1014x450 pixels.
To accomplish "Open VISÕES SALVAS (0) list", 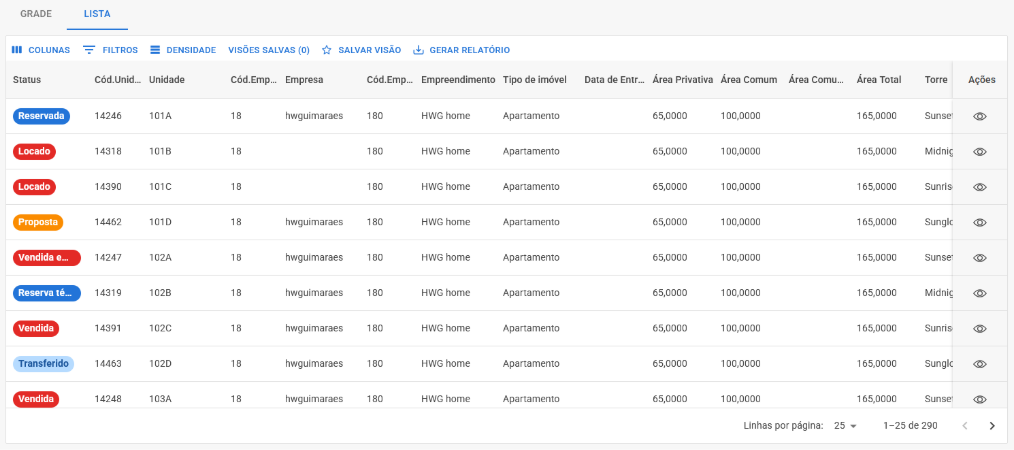I will tap(269, 50).
